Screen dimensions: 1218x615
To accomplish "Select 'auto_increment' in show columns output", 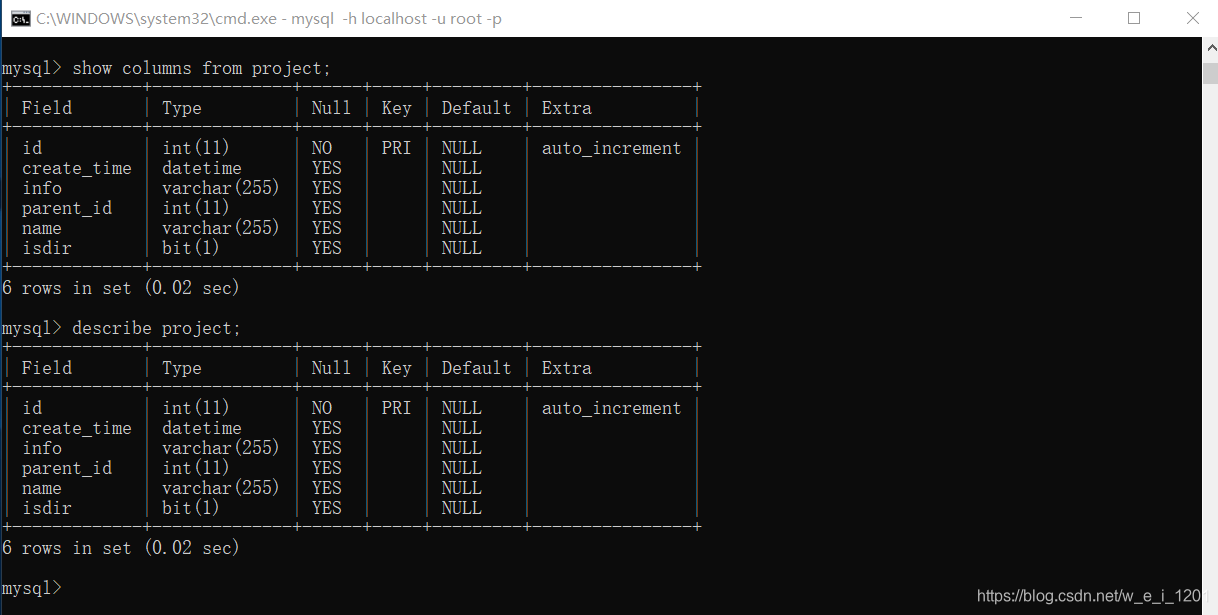I will 611,148.
